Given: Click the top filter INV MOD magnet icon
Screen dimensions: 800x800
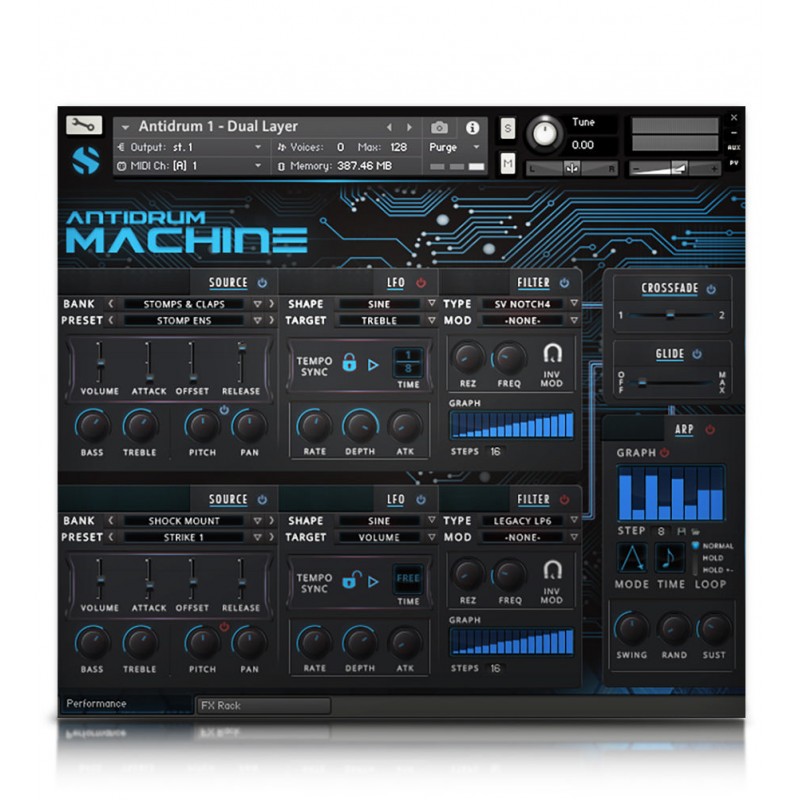Looking at the screenshot, I should tap(552, 353).
